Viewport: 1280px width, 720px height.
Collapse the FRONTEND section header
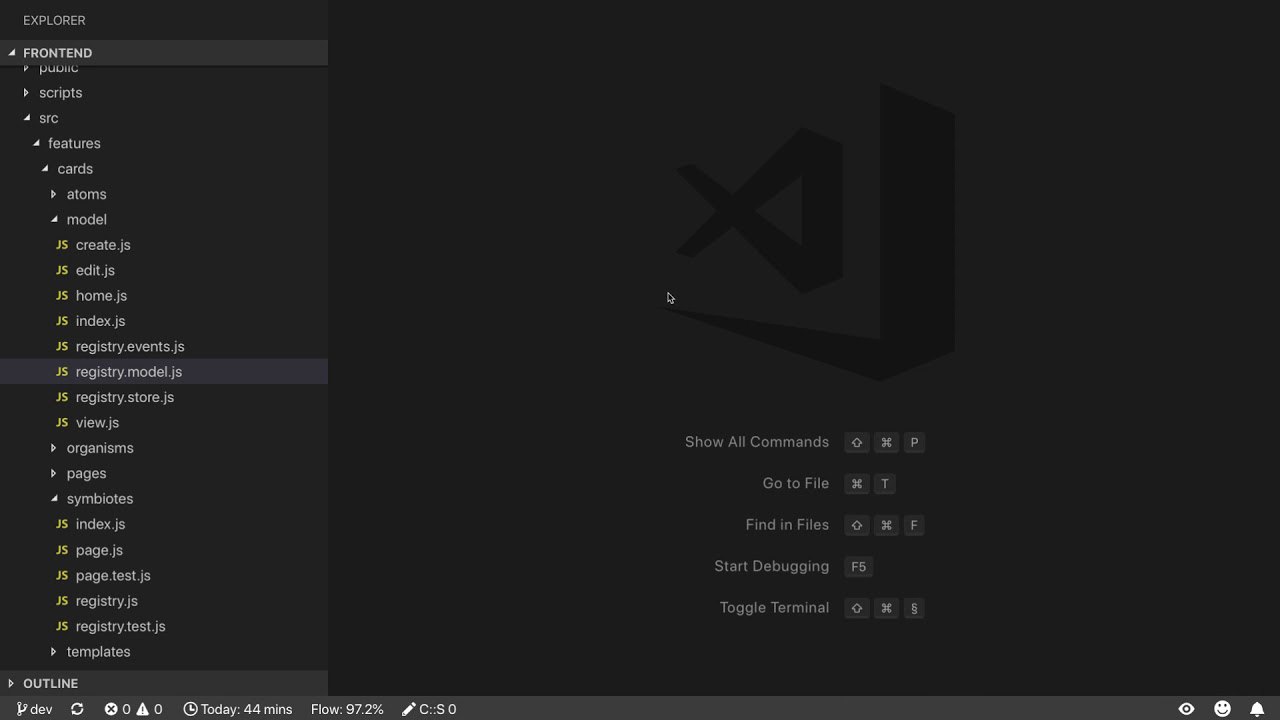164,53
